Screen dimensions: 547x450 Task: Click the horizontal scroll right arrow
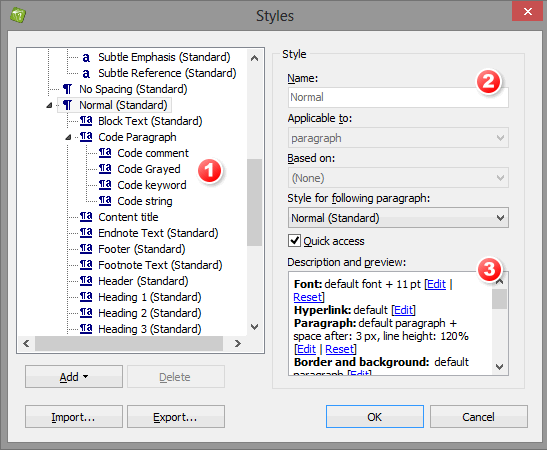[x=238, y=344]
